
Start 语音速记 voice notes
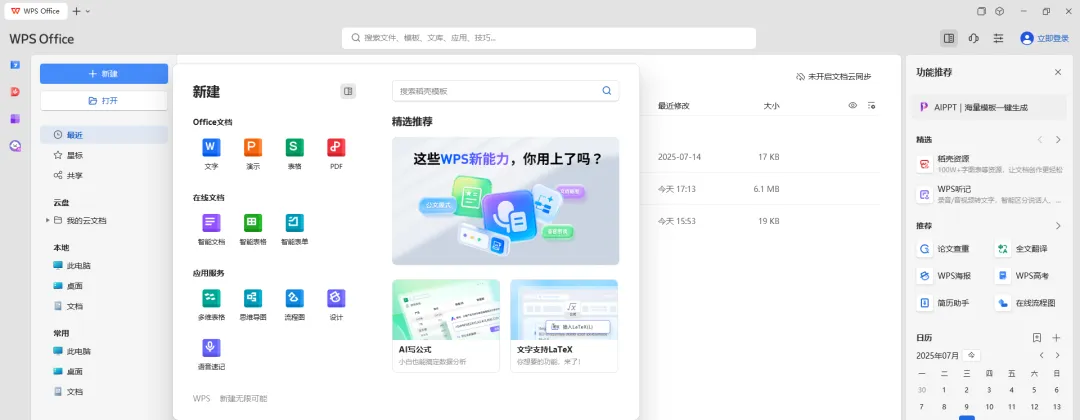(211, 355)
